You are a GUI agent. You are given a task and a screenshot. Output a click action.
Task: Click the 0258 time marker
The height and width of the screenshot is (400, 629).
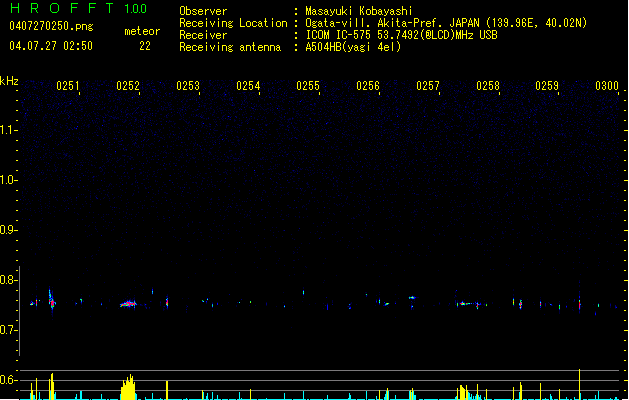pyautogui.click(x=488, y=86)
